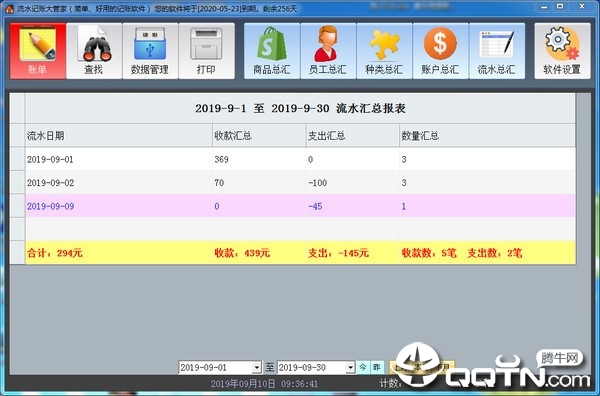
Task: Select the 2019-09-01 row
Action: (x=300, y=159)
